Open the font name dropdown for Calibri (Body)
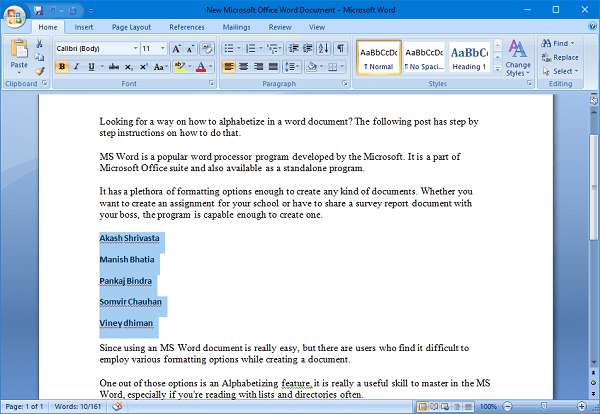Viewport: 600px width, 414px height. (135, 48)
